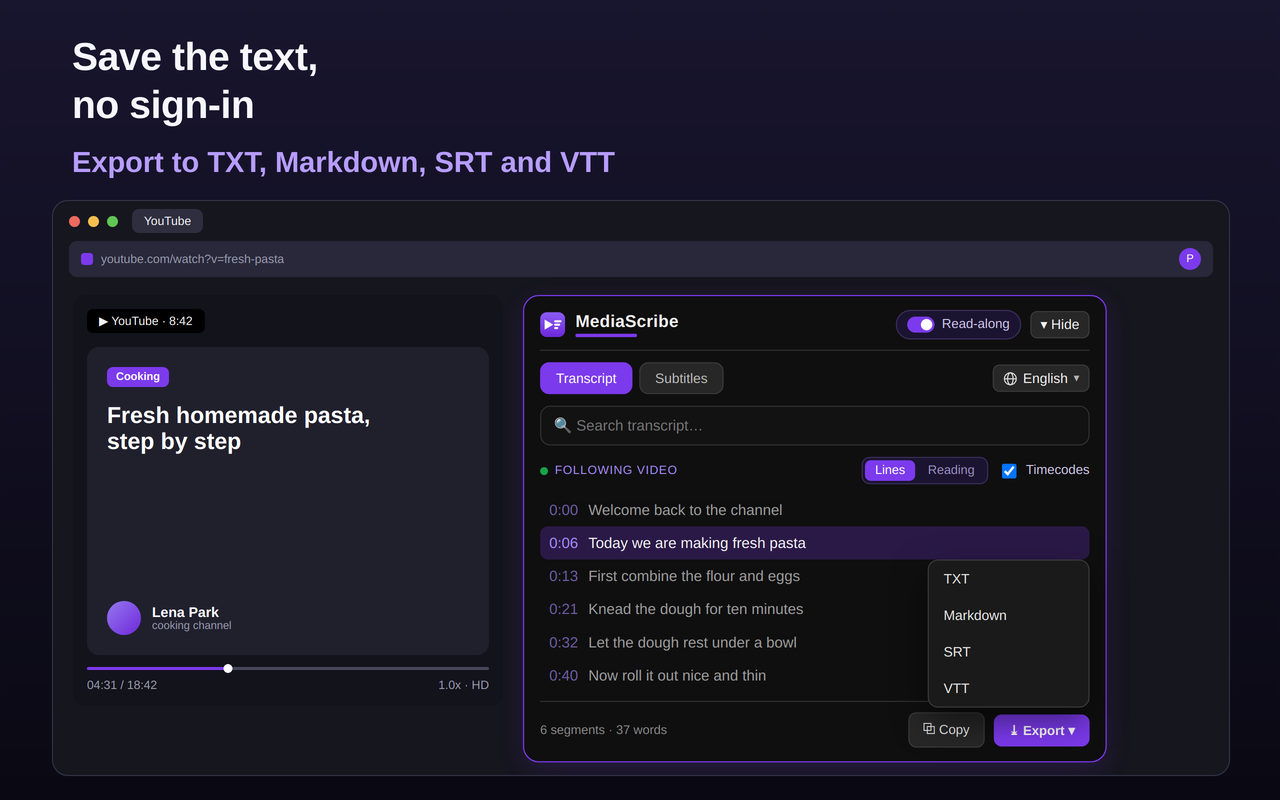Jump to 'First combine the flour and eggs'
Image resolution: width=1280 pixels, height=800 pixels.
(694, 576)
